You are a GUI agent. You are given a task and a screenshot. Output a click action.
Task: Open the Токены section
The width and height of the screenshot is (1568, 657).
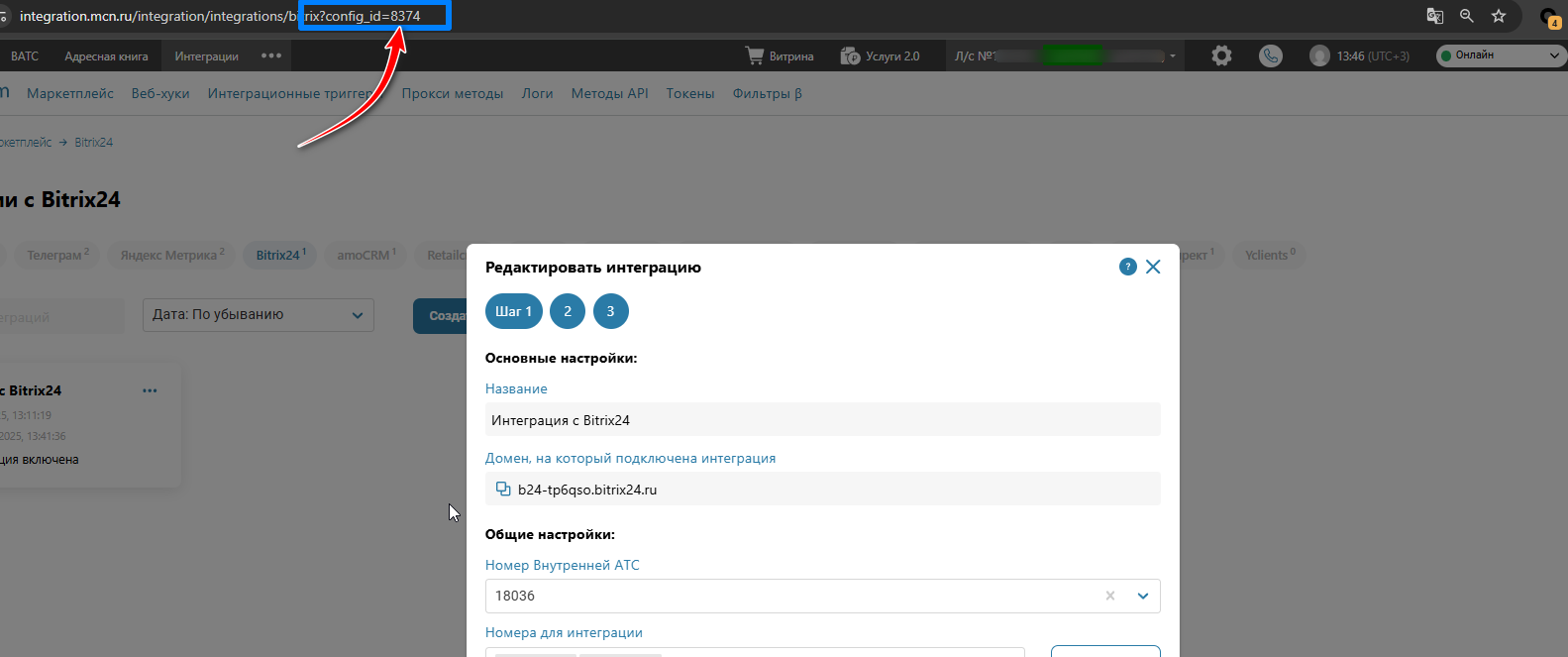(x=690, y=93)
